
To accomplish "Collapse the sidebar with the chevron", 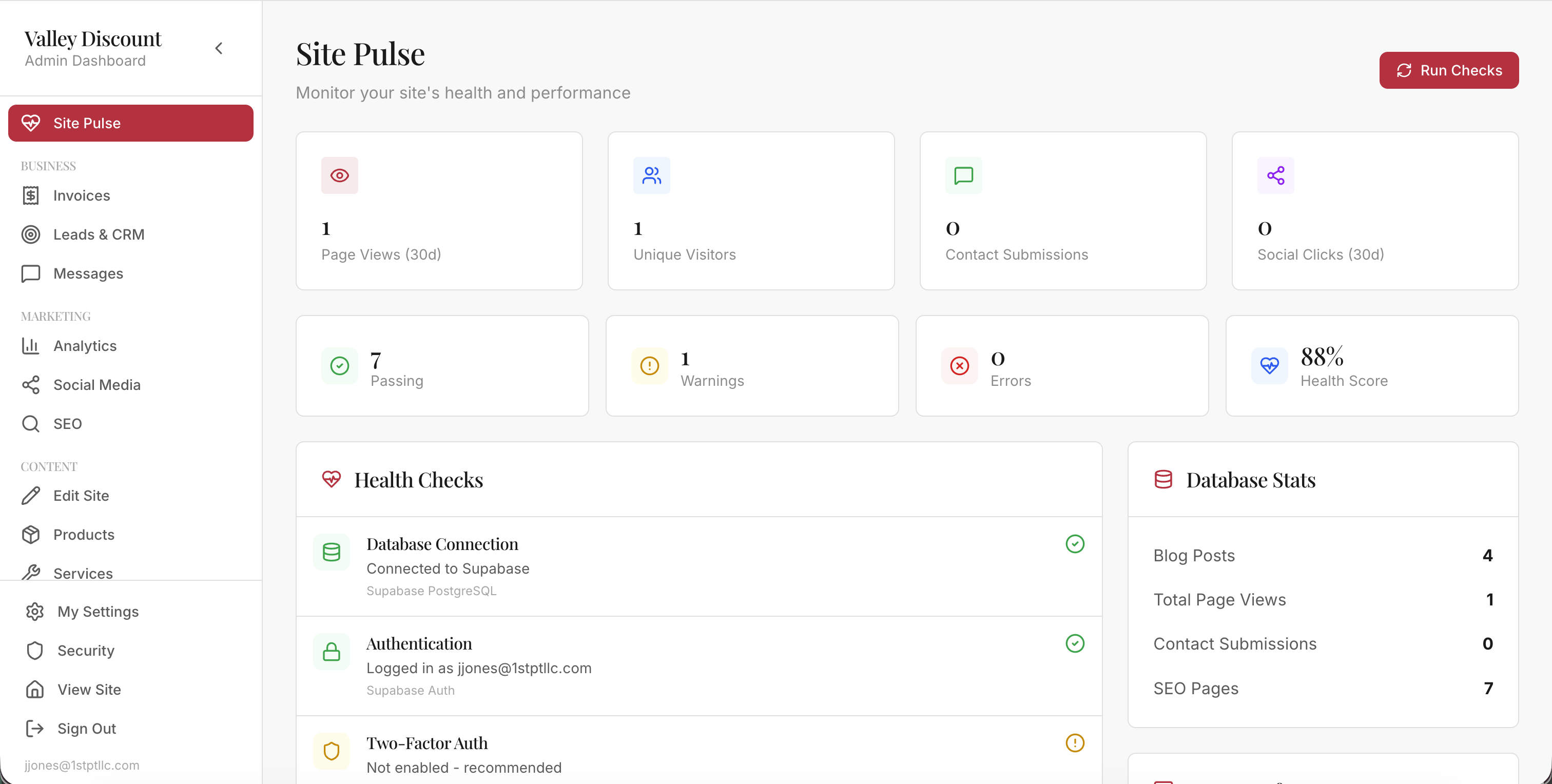I will [x=219, y=48].
